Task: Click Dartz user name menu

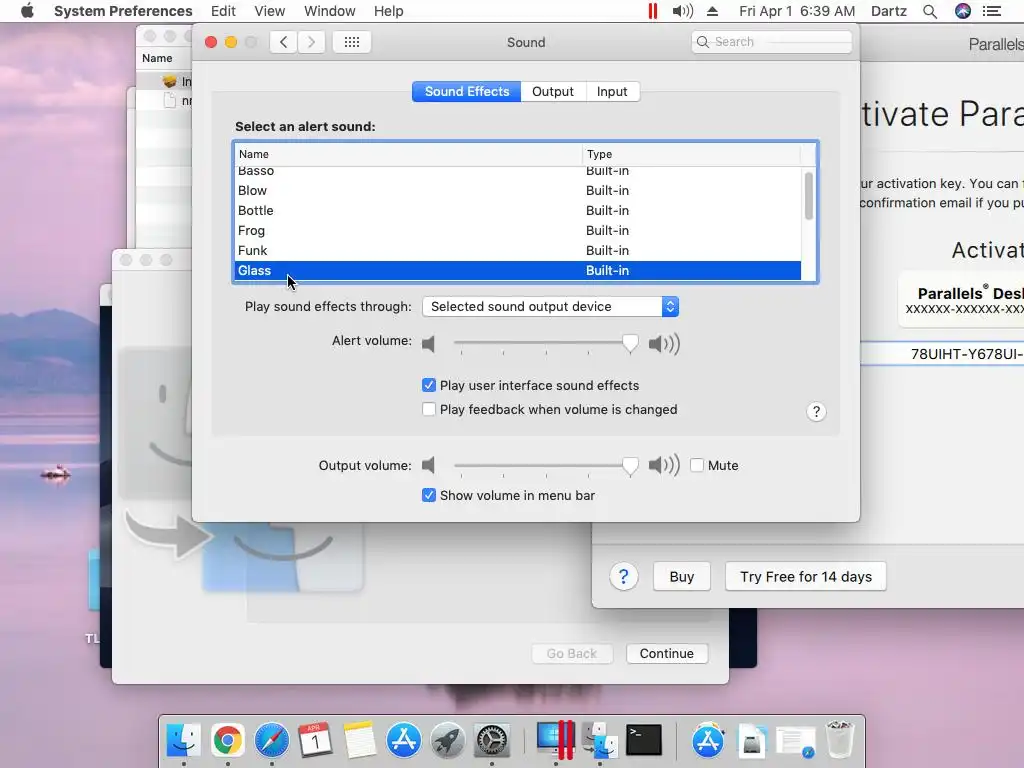Action: 889,11
